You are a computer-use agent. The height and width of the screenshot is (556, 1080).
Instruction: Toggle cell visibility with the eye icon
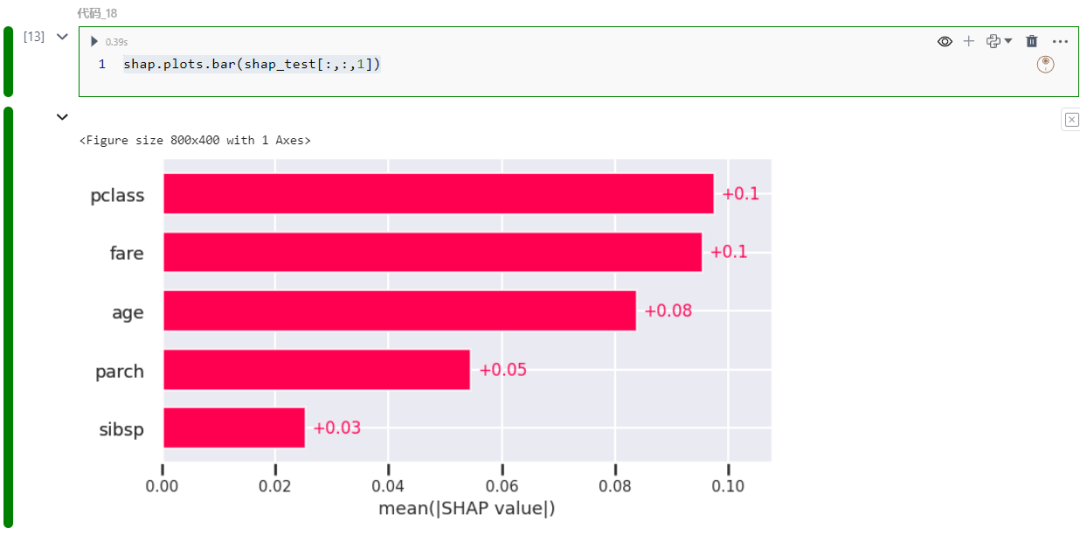(944, 41)
